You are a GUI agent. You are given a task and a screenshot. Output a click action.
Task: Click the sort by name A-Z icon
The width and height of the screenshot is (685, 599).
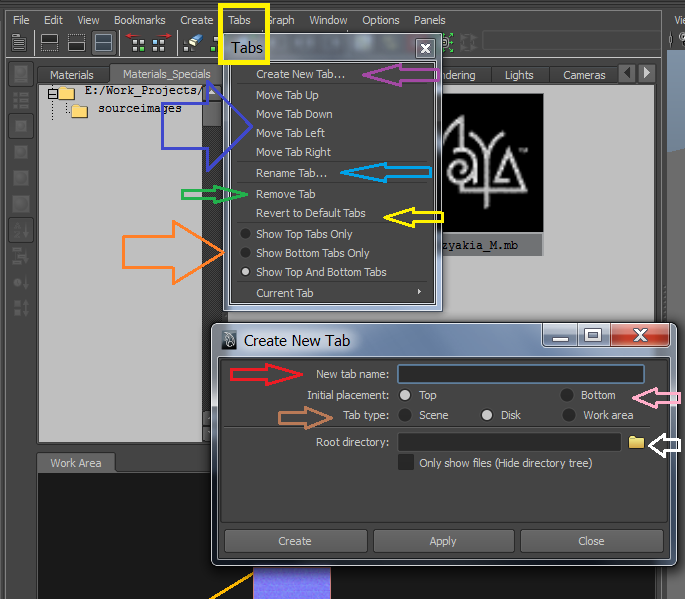(x=21, y=230)
